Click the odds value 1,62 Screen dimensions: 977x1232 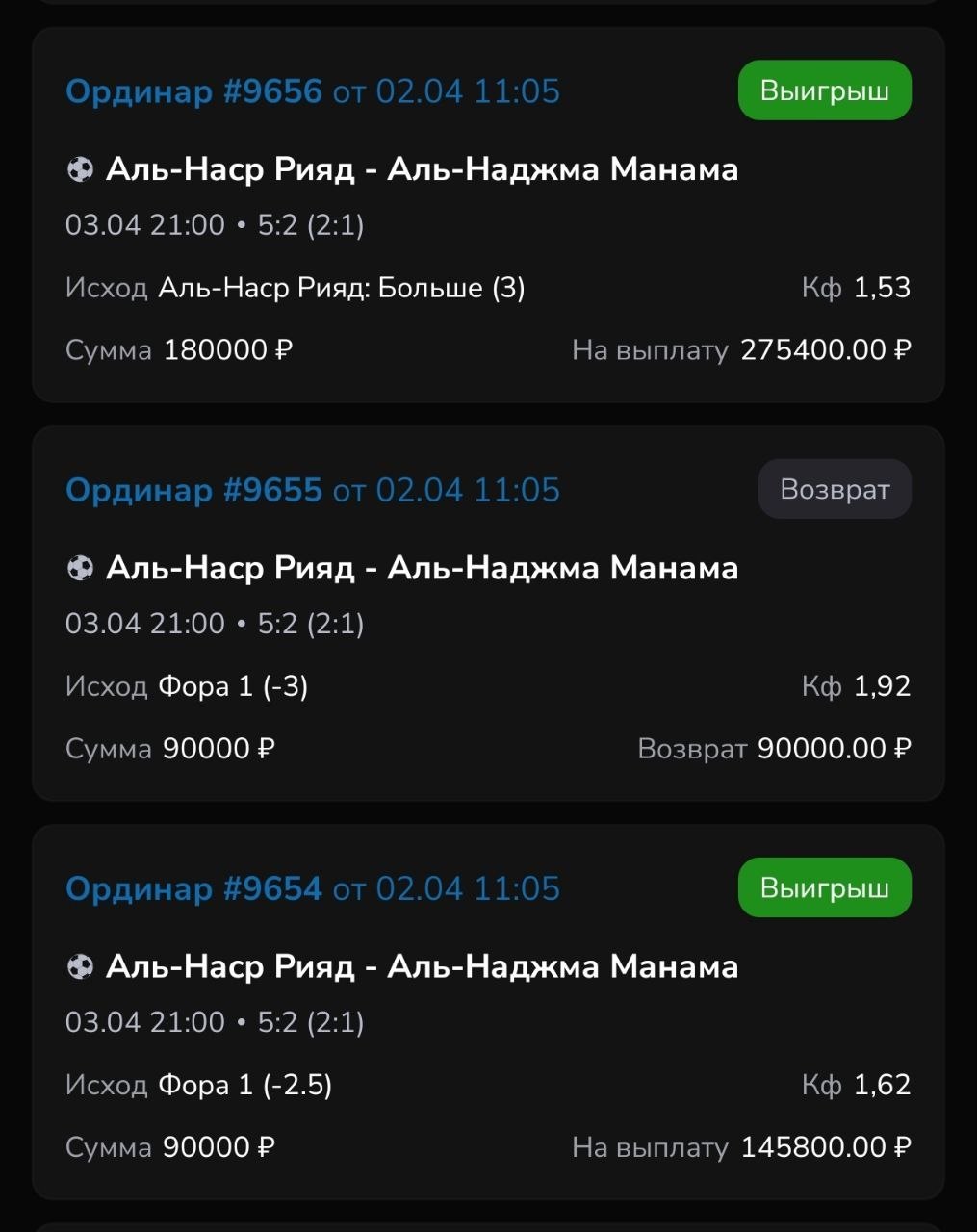[x=882, y=1085]
